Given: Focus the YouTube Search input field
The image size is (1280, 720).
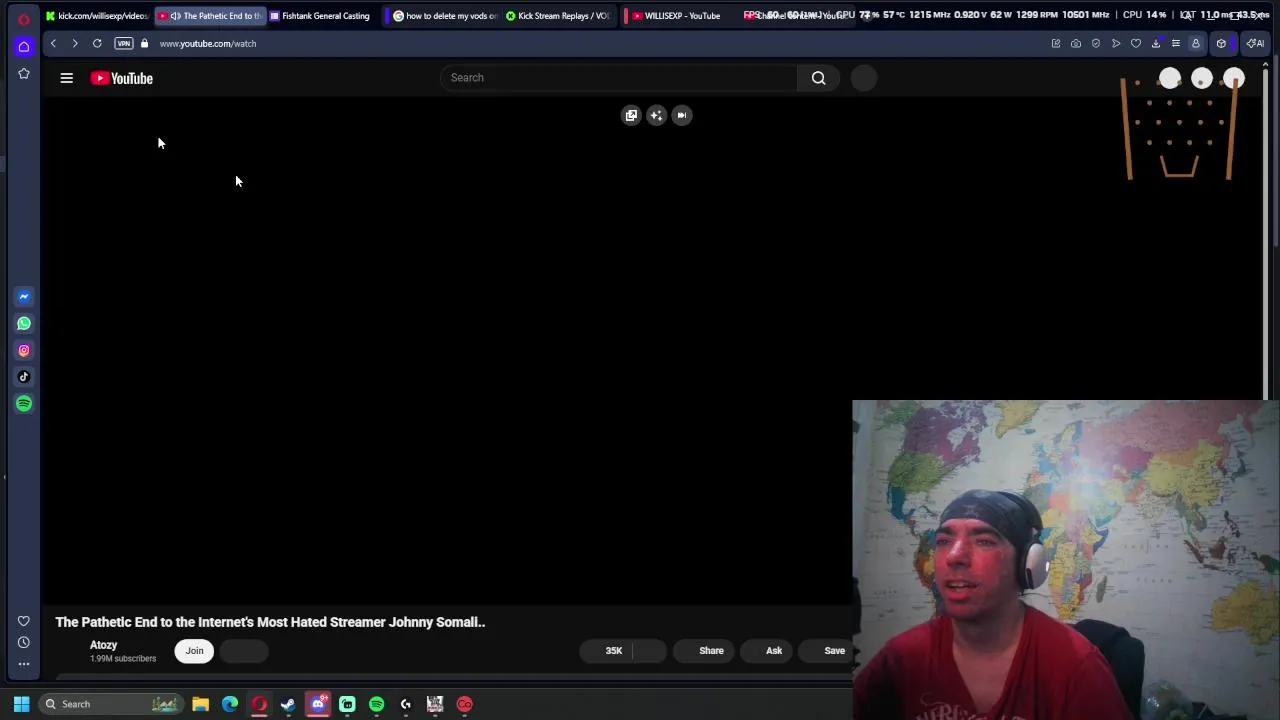Looking at the screenshot, I should point(620,78).
